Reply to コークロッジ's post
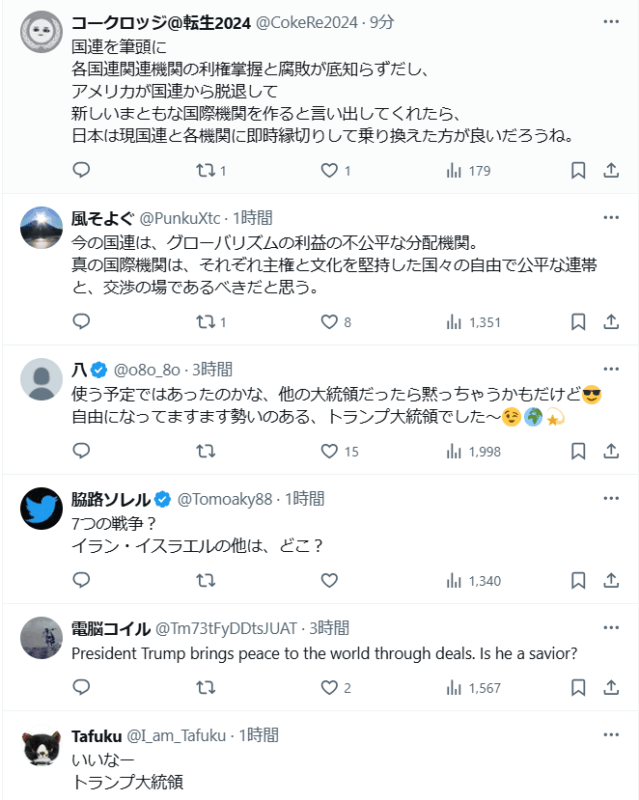 (82, 171)
